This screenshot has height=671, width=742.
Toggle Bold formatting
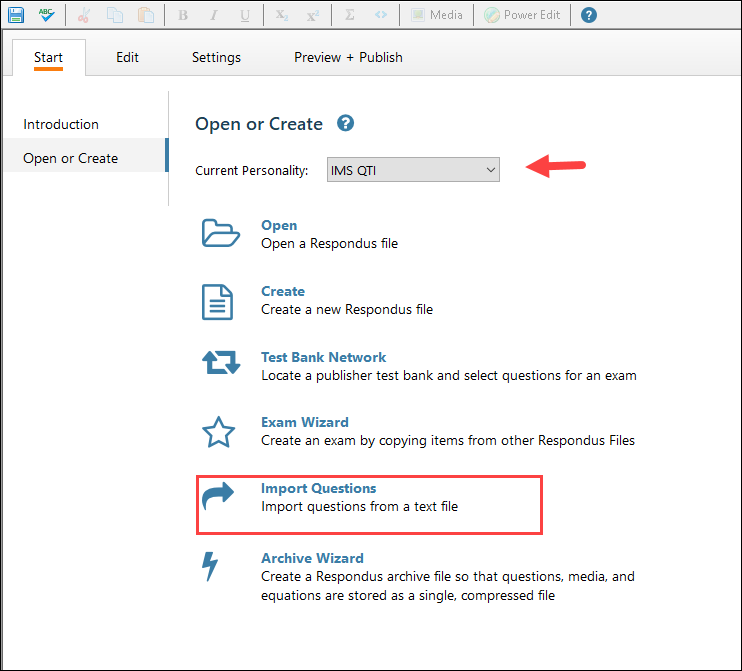(183, 16)
